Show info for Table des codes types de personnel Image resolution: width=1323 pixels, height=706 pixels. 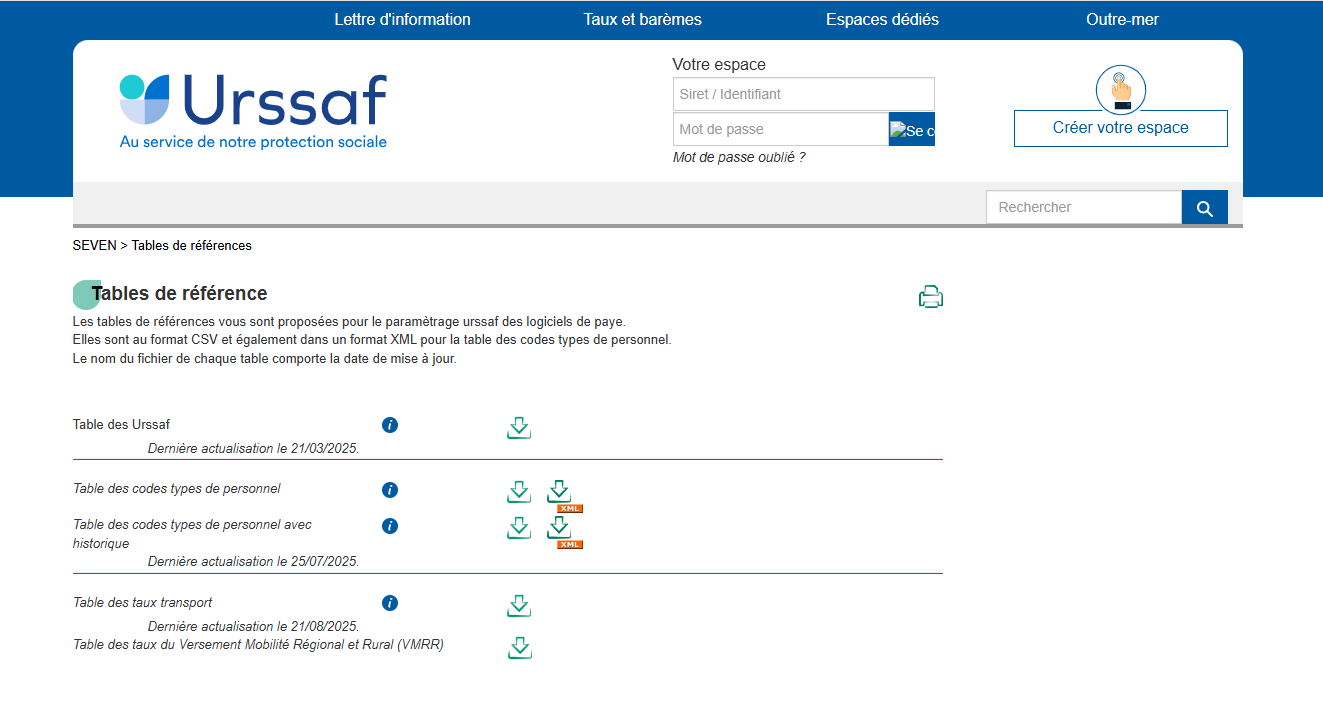[390, 490]
